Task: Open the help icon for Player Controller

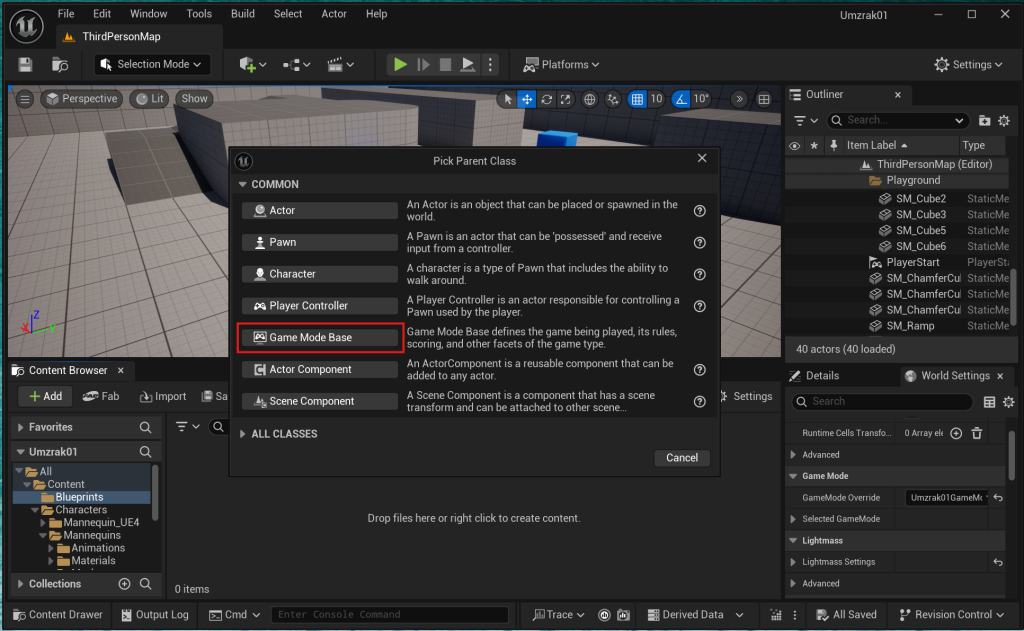Action: [x=699, y=306]
